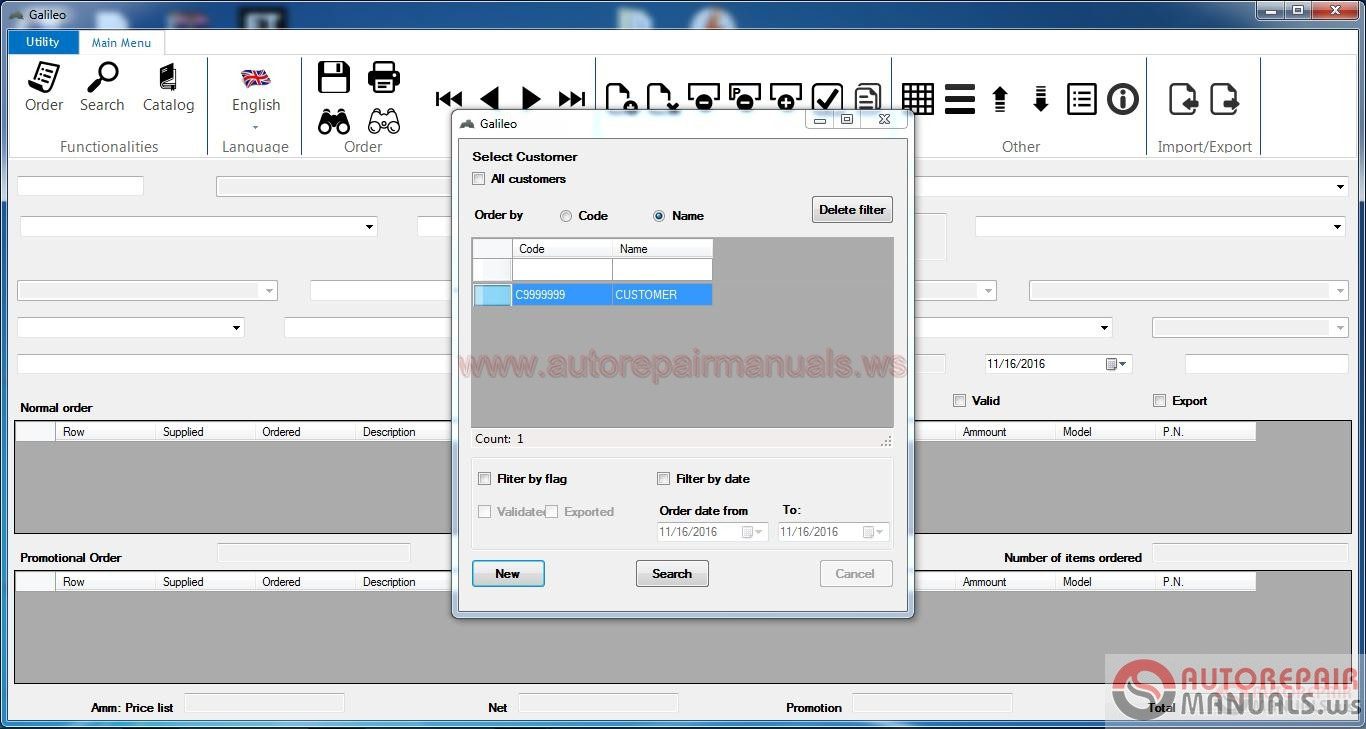Switch to the Main Menu tab
The height and width of the screenshot is (729, 1366).
122,43
